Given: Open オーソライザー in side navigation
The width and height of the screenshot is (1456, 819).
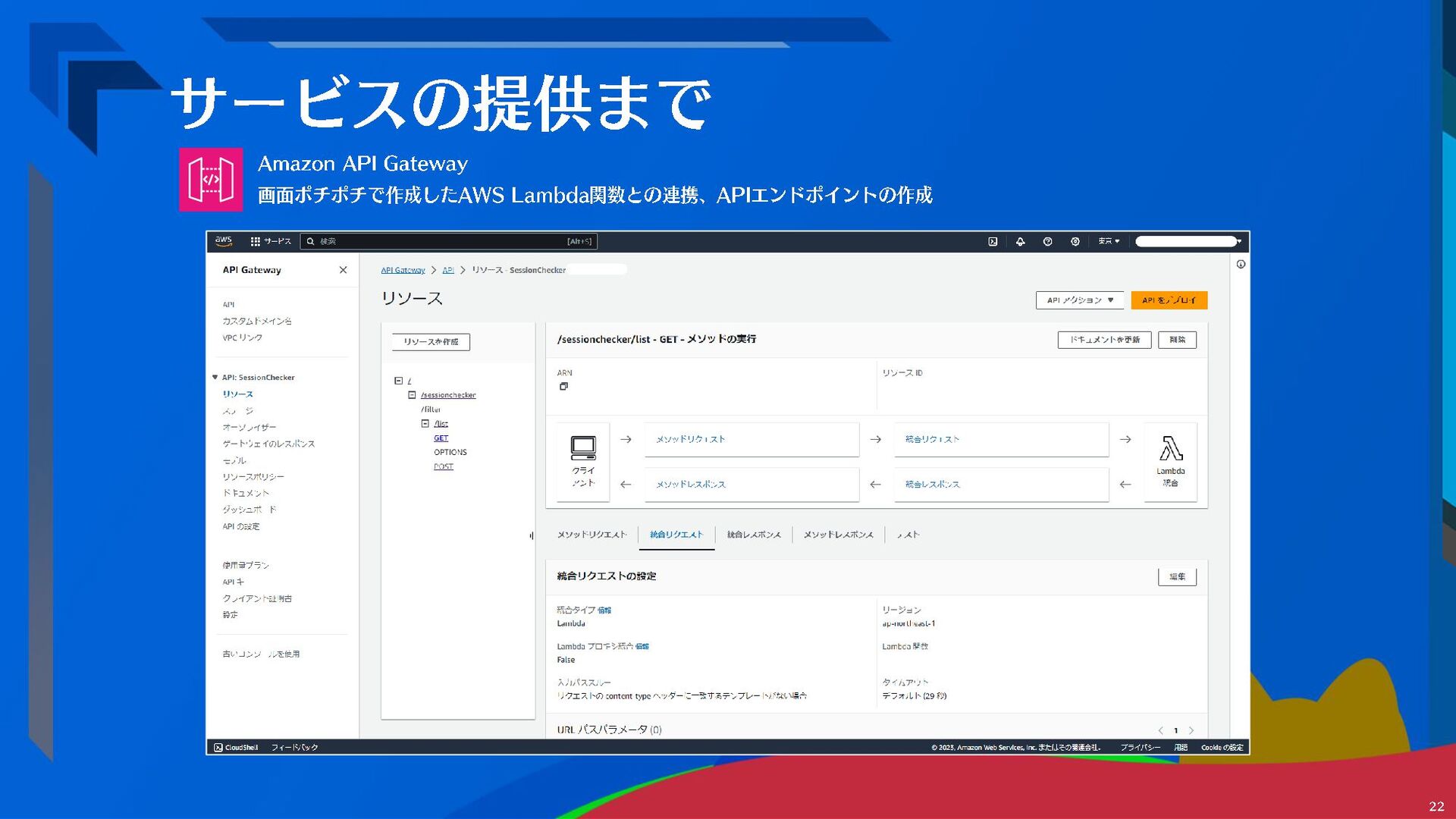Looking at the screenshot, I should click(x=249, y=428).
